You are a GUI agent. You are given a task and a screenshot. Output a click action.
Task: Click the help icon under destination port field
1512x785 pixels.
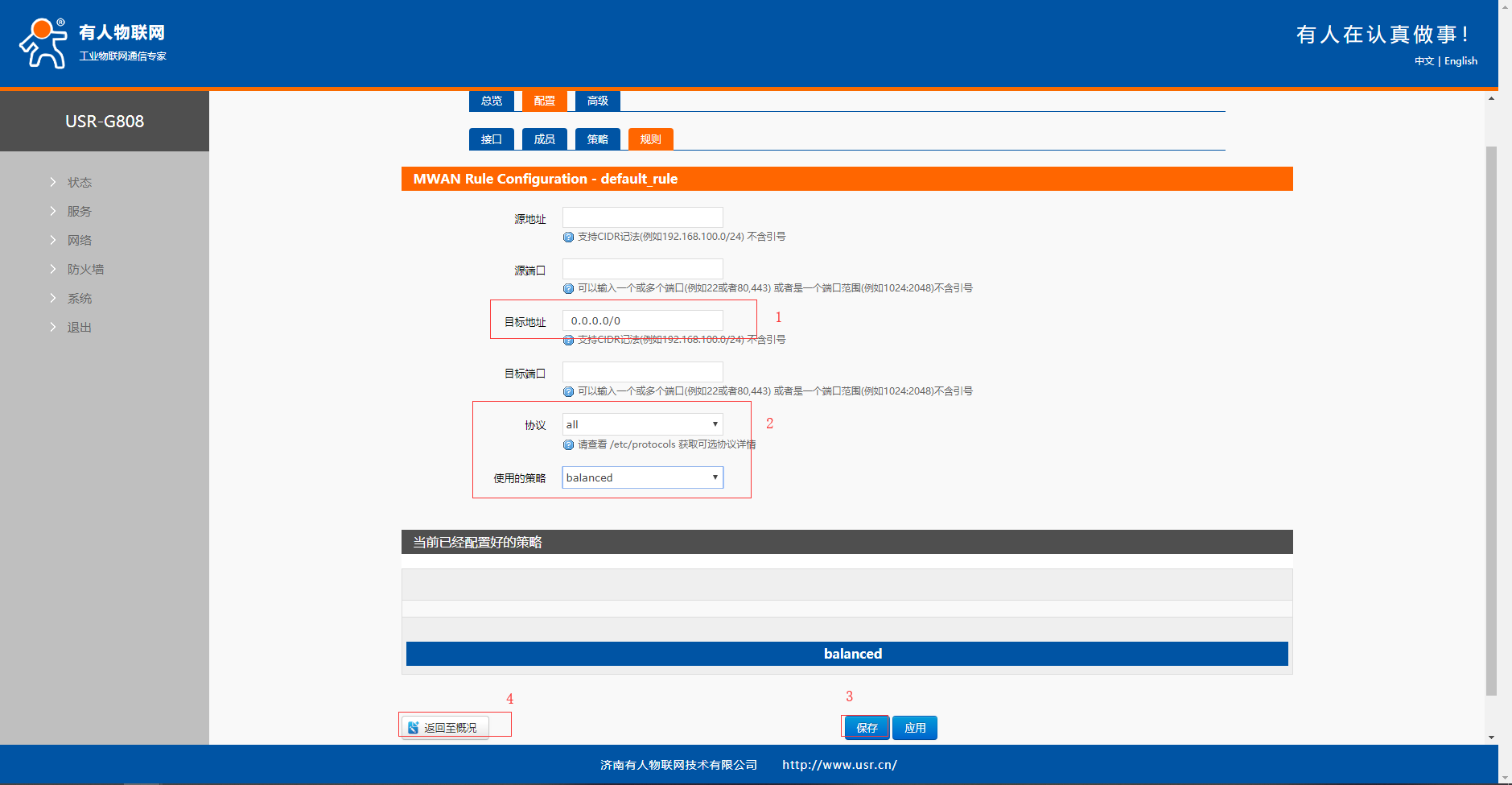click(x=568, y=392)
